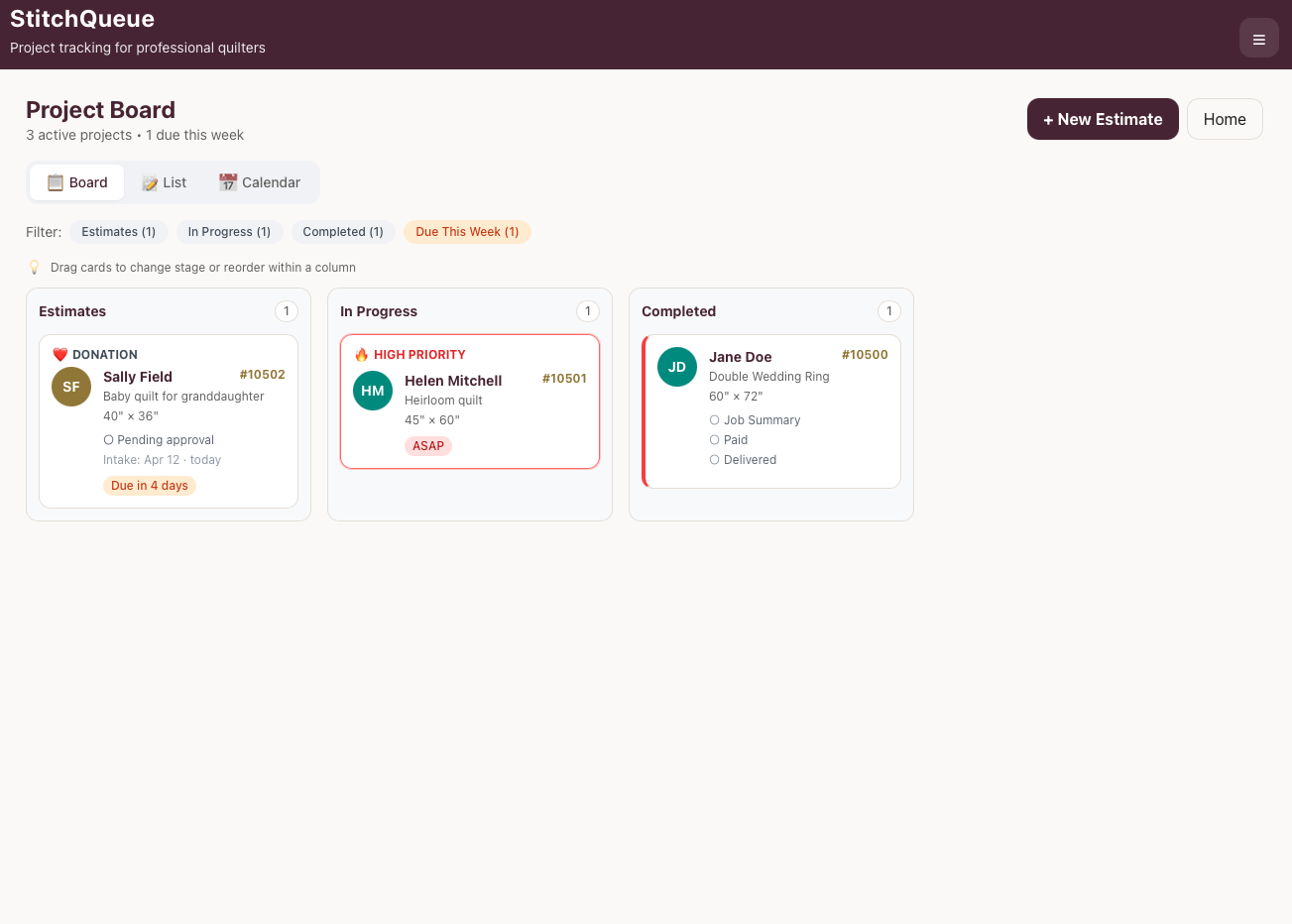Click the DONATION label
Screen dimensions: 1292x924
pyautogui.click(x=105, y=355)
